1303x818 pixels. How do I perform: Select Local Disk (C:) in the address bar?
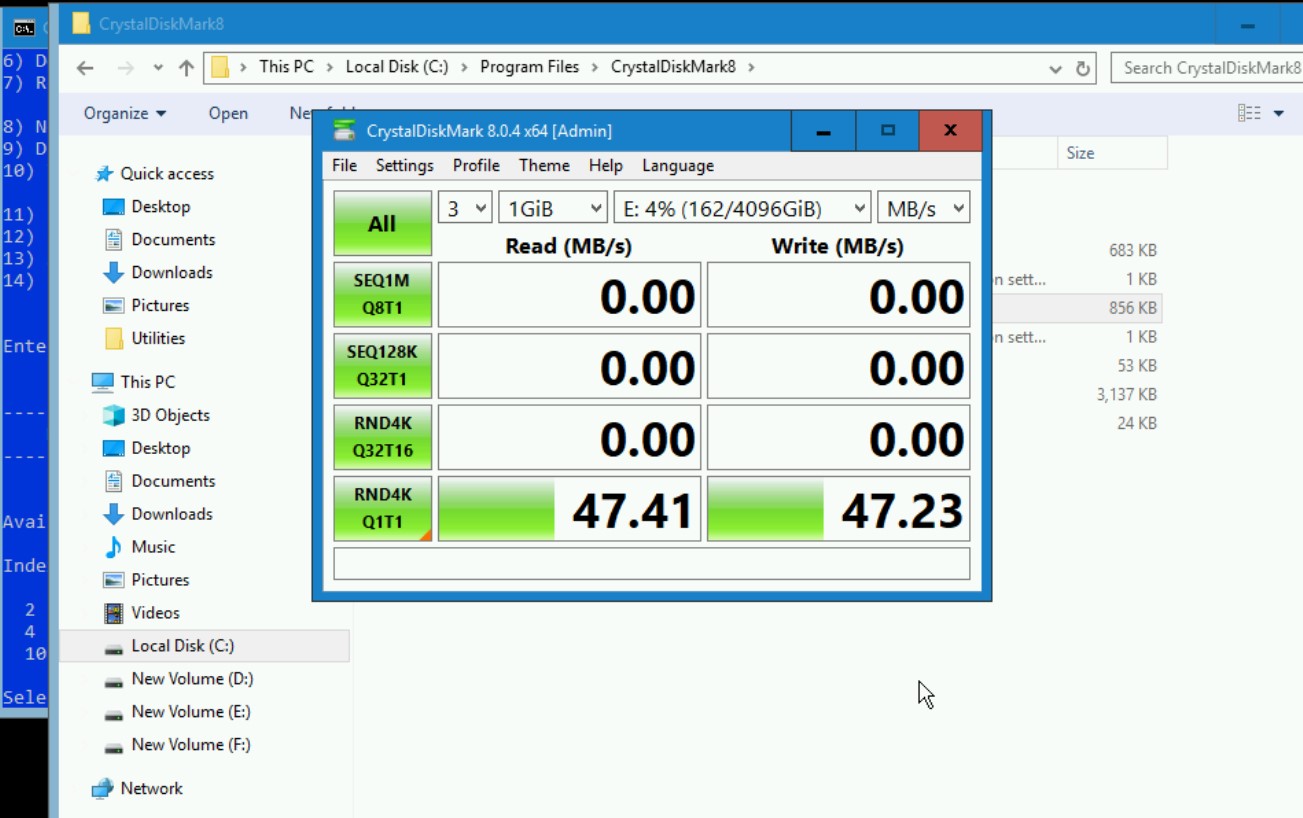point(397,67)
